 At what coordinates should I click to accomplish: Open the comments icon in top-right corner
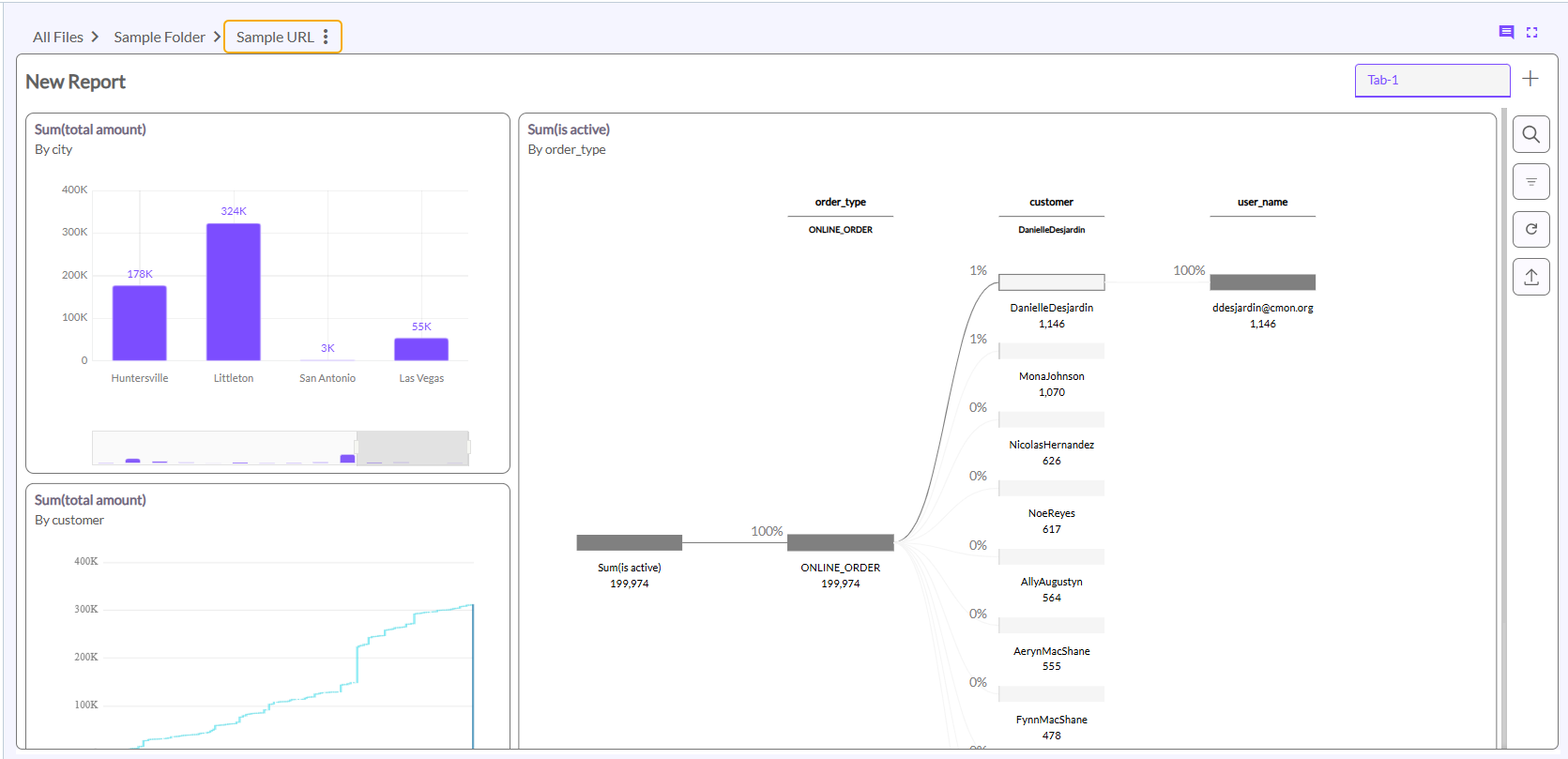click(x=1506, y=32)
